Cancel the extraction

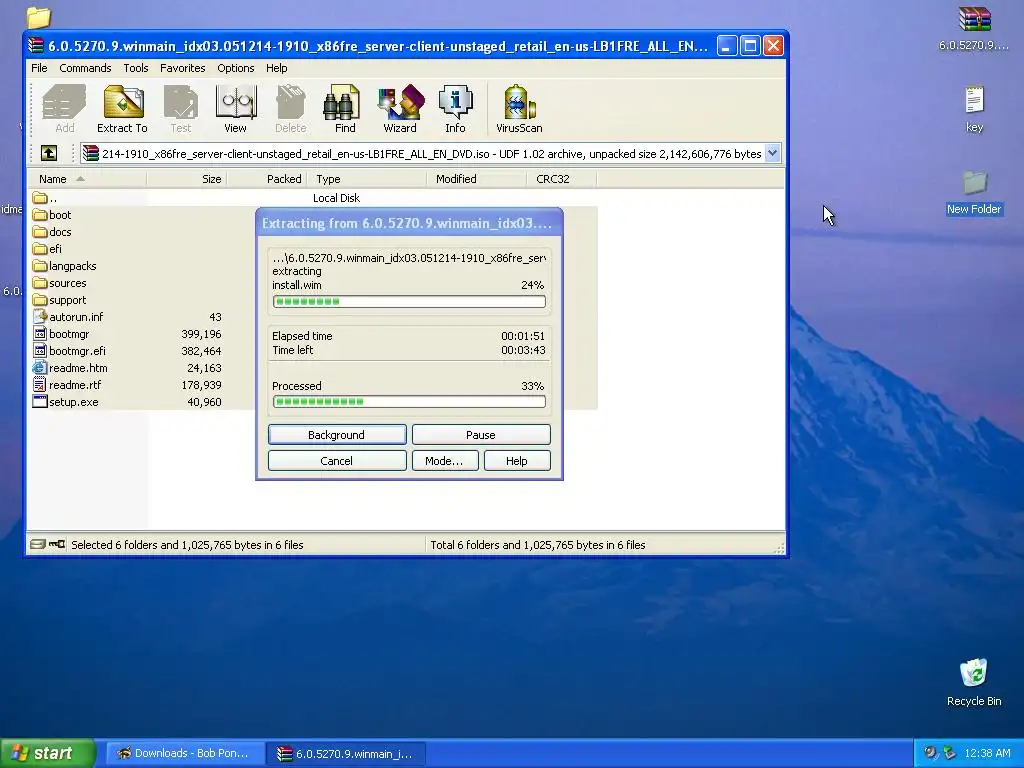pyautogui.click(x=337, y=461)
